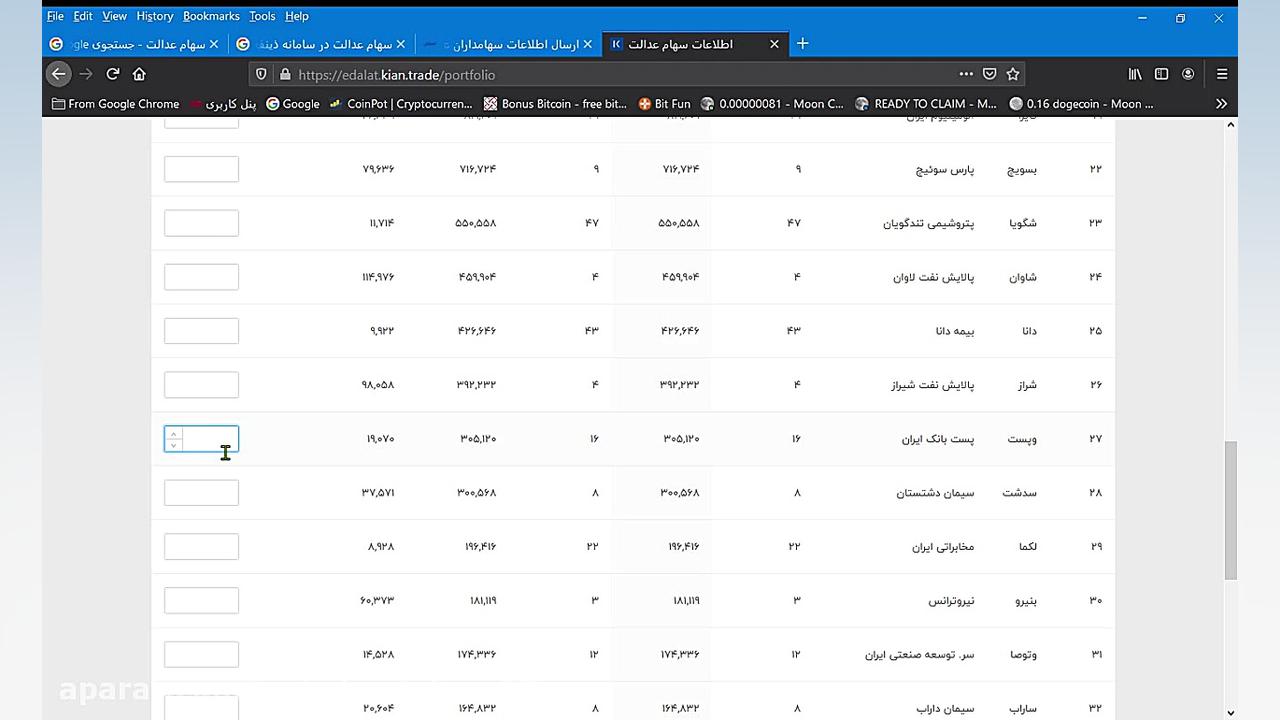
Task: Open the History menu
Action: click(x=155, y=16)
